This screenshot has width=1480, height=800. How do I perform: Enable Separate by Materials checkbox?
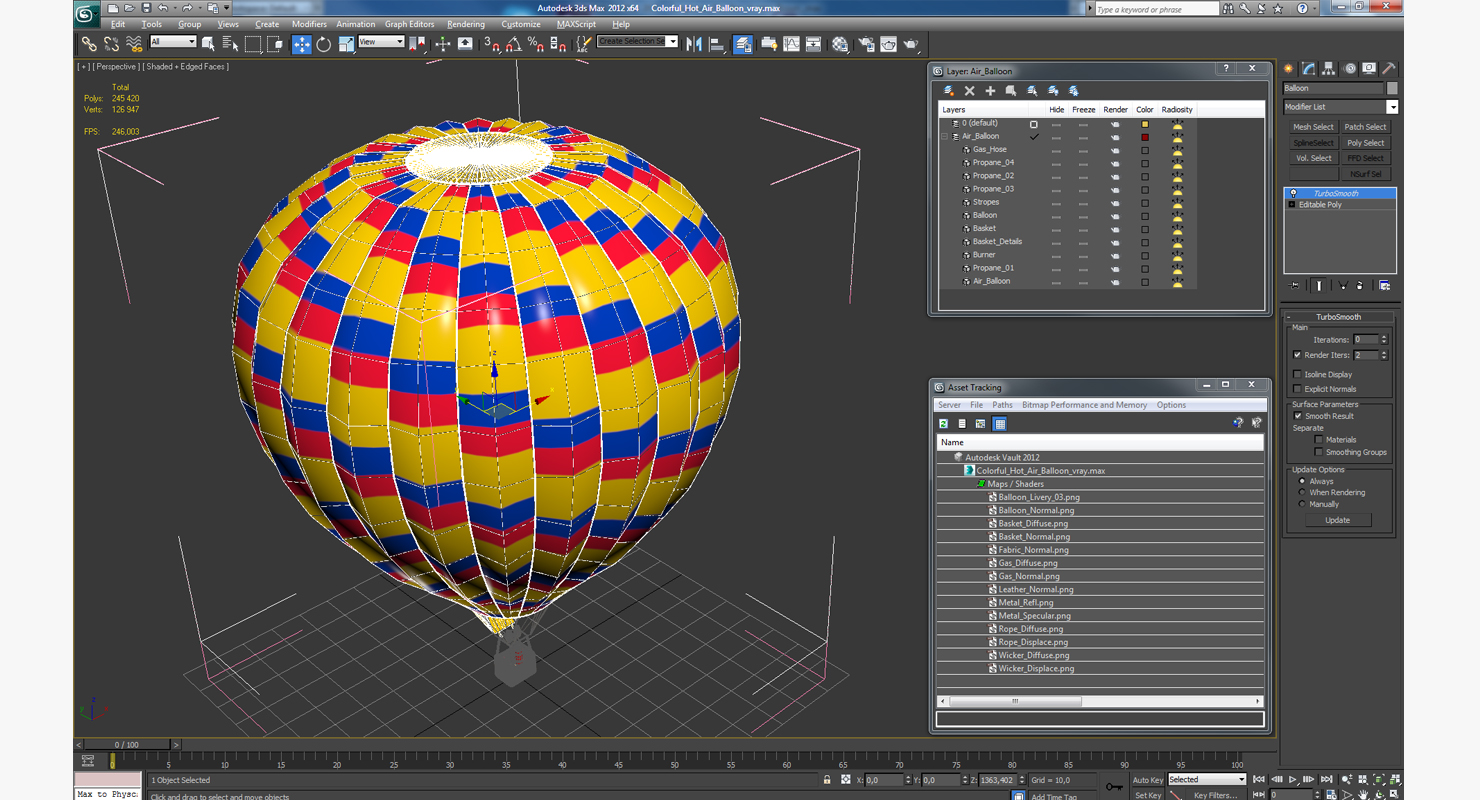[x=1319, y=440]
